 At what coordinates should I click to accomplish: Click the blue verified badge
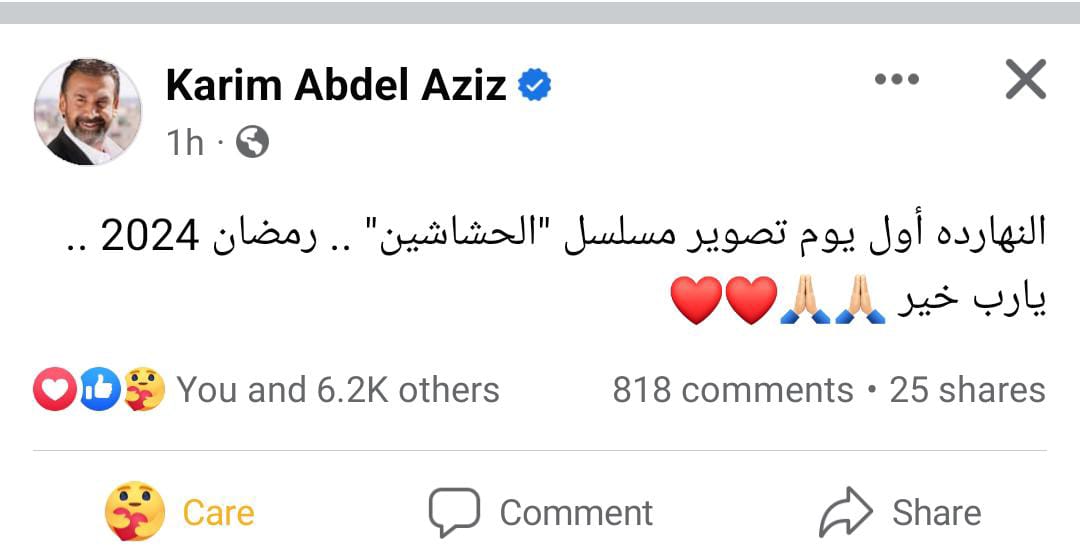point(535,87)
